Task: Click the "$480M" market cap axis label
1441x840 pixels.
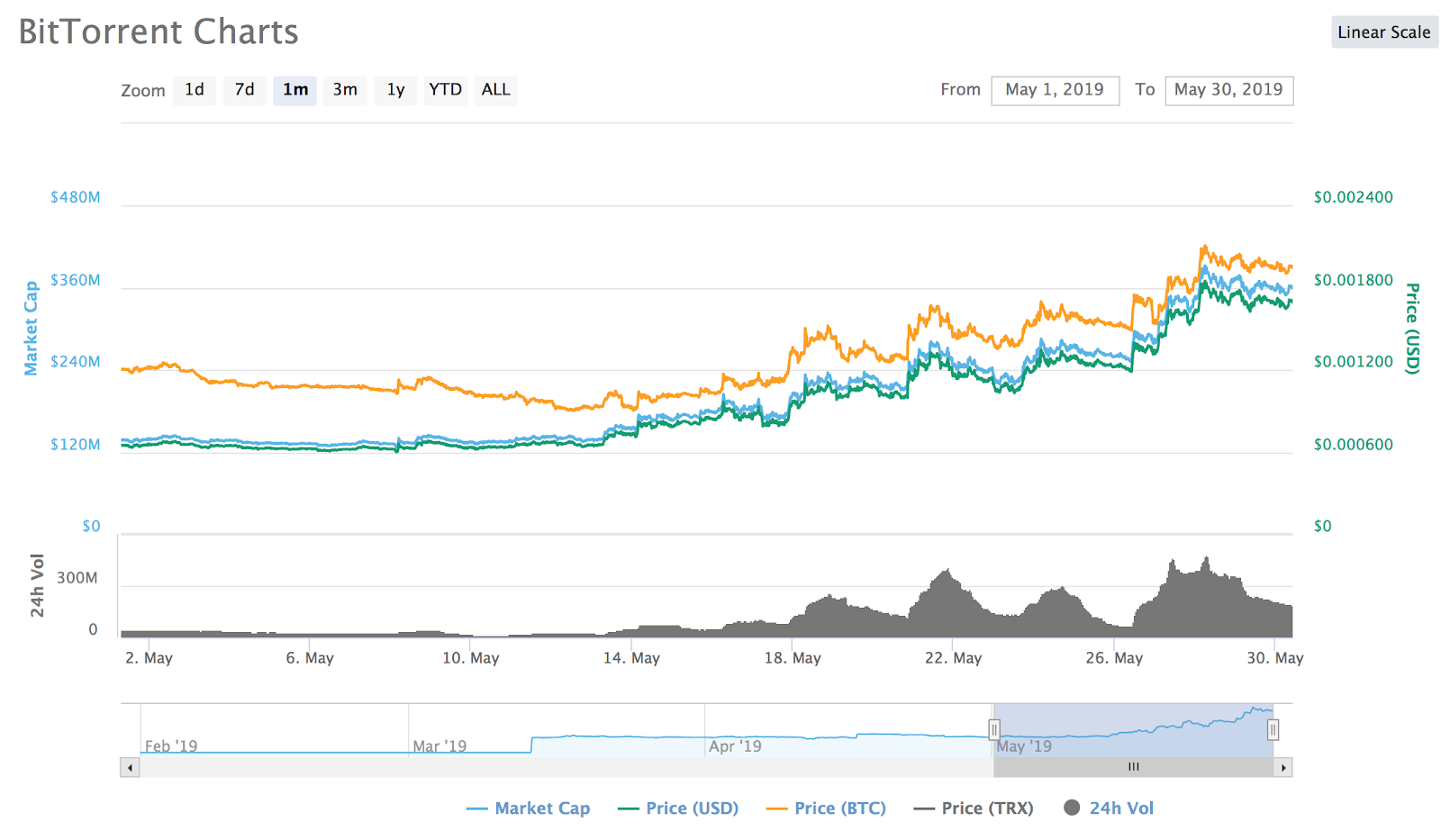Action: point(76,197)
